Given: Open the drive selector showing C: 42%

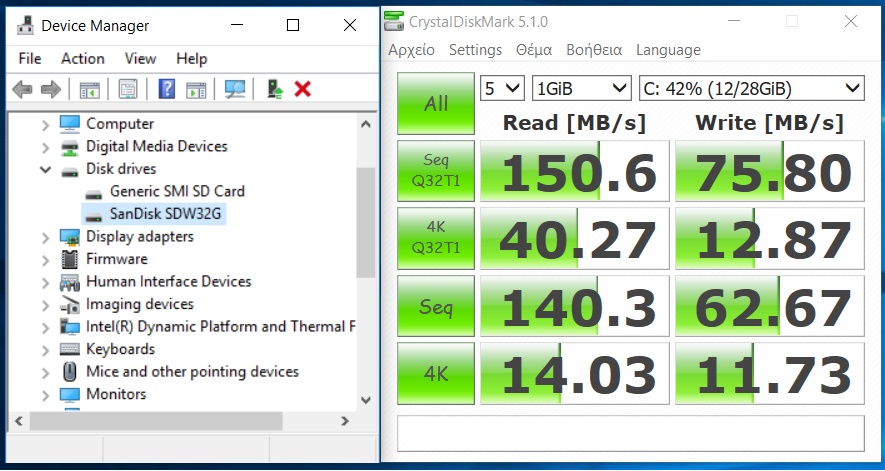Looking at the screenshot, I should tap(751, 89).
